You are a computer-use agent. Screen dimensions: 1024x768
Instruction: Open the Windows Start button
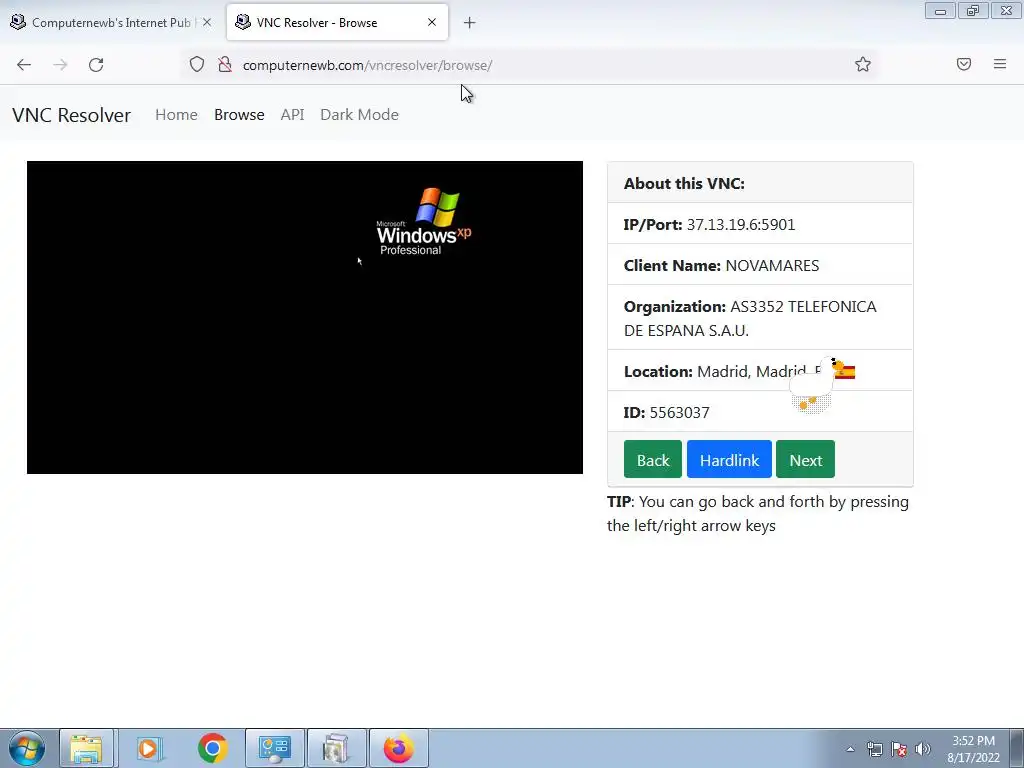point(27,748)
